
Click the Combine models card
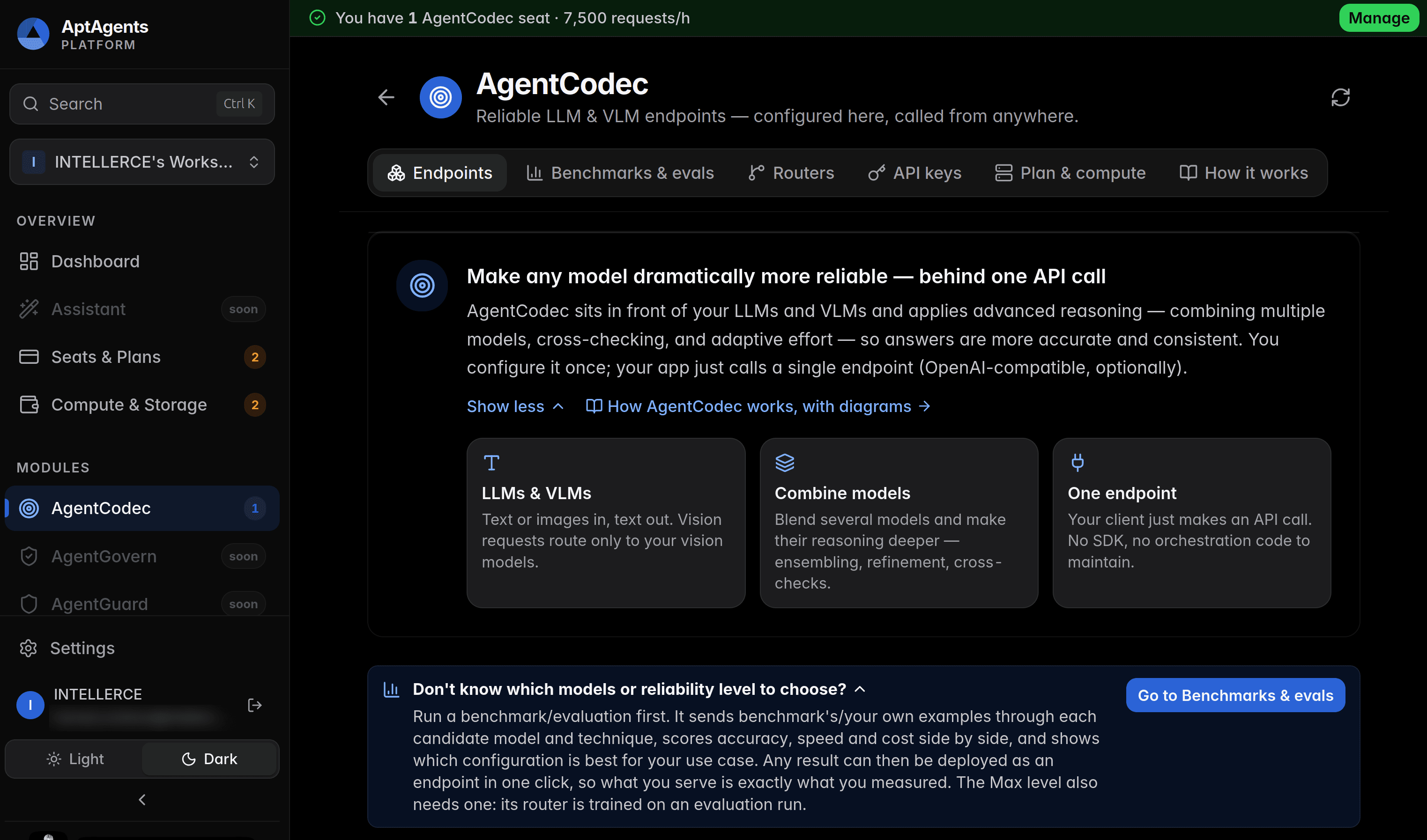899,523
